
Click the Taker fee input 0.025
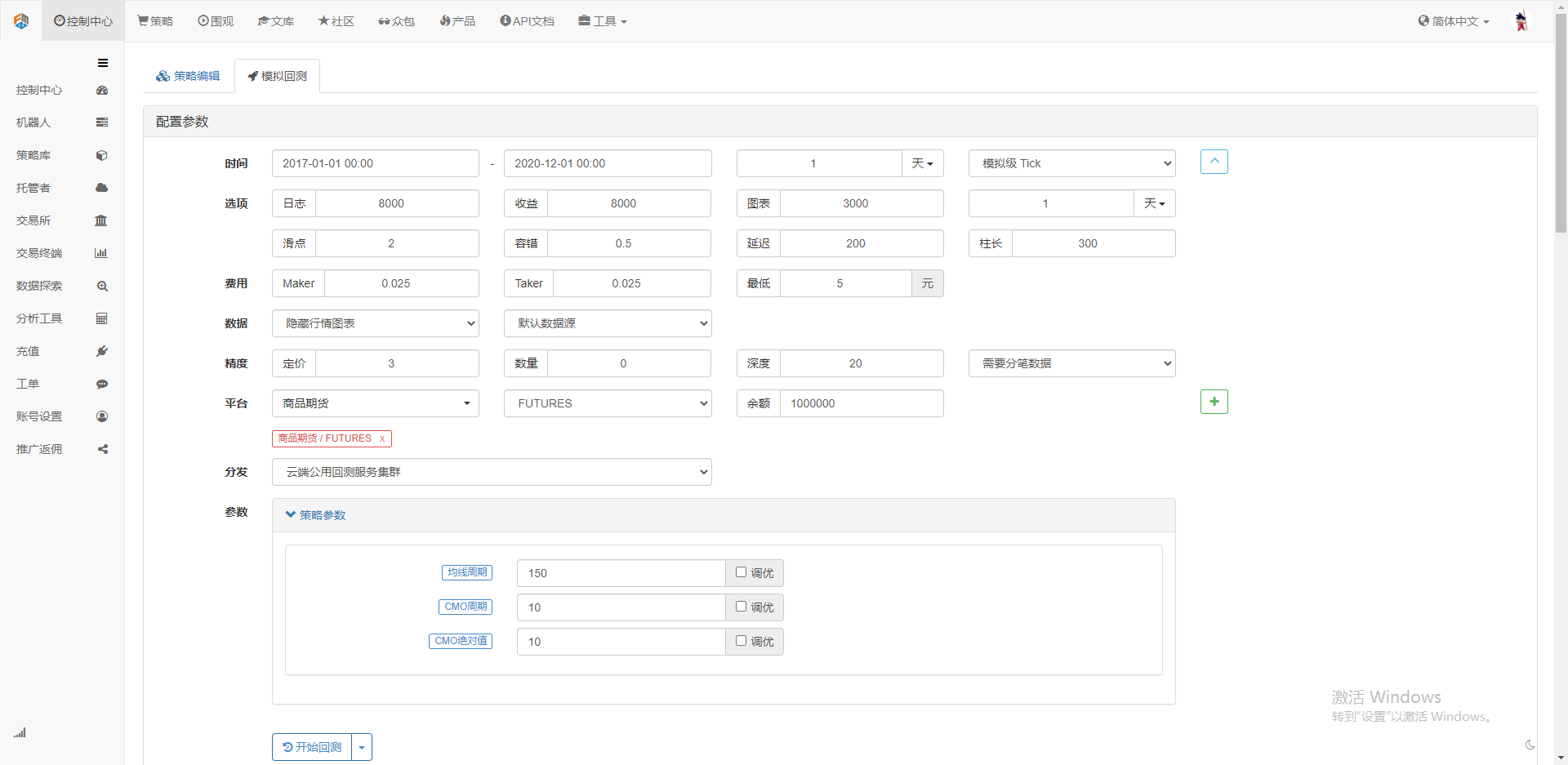point(632,283)
